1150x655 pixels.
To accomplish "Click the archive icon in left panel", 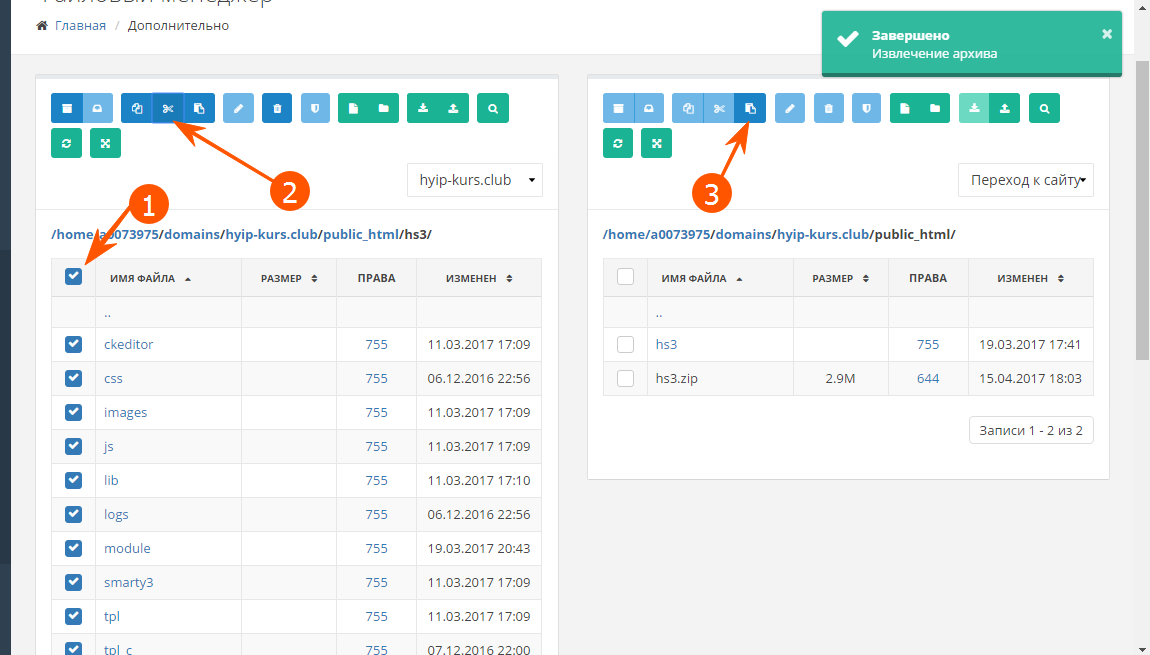I will [x=67, y=108].
